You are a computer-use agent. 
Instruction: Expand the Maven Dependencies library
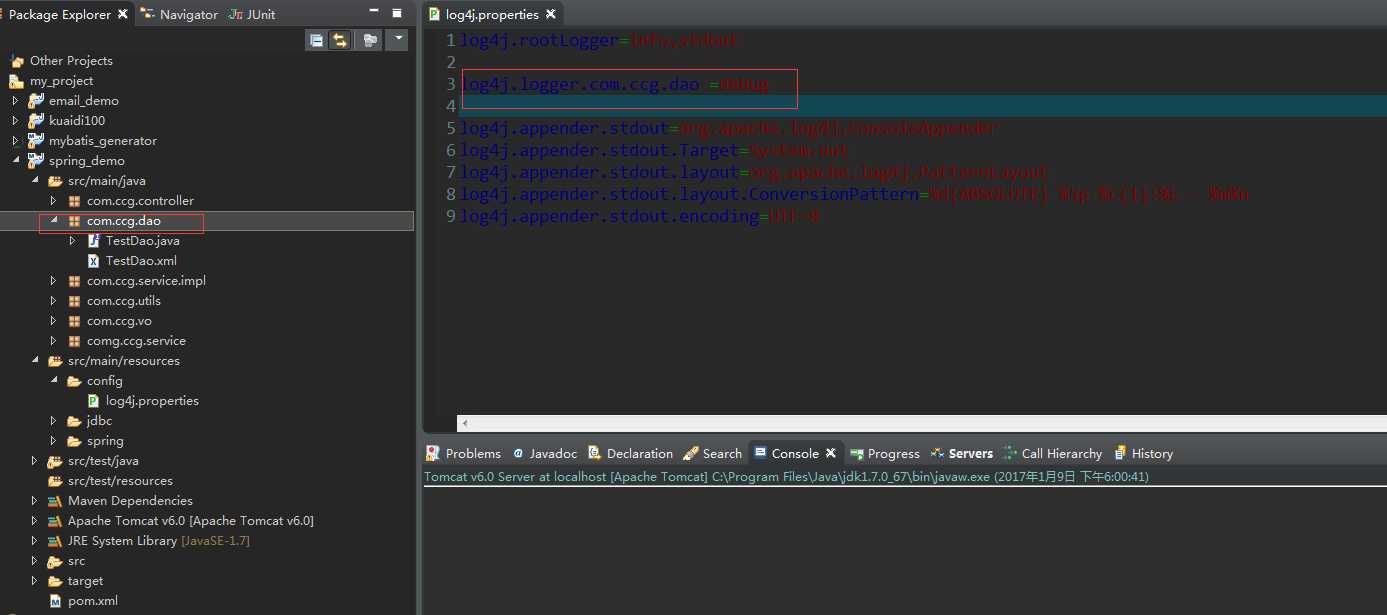point(35,500)
